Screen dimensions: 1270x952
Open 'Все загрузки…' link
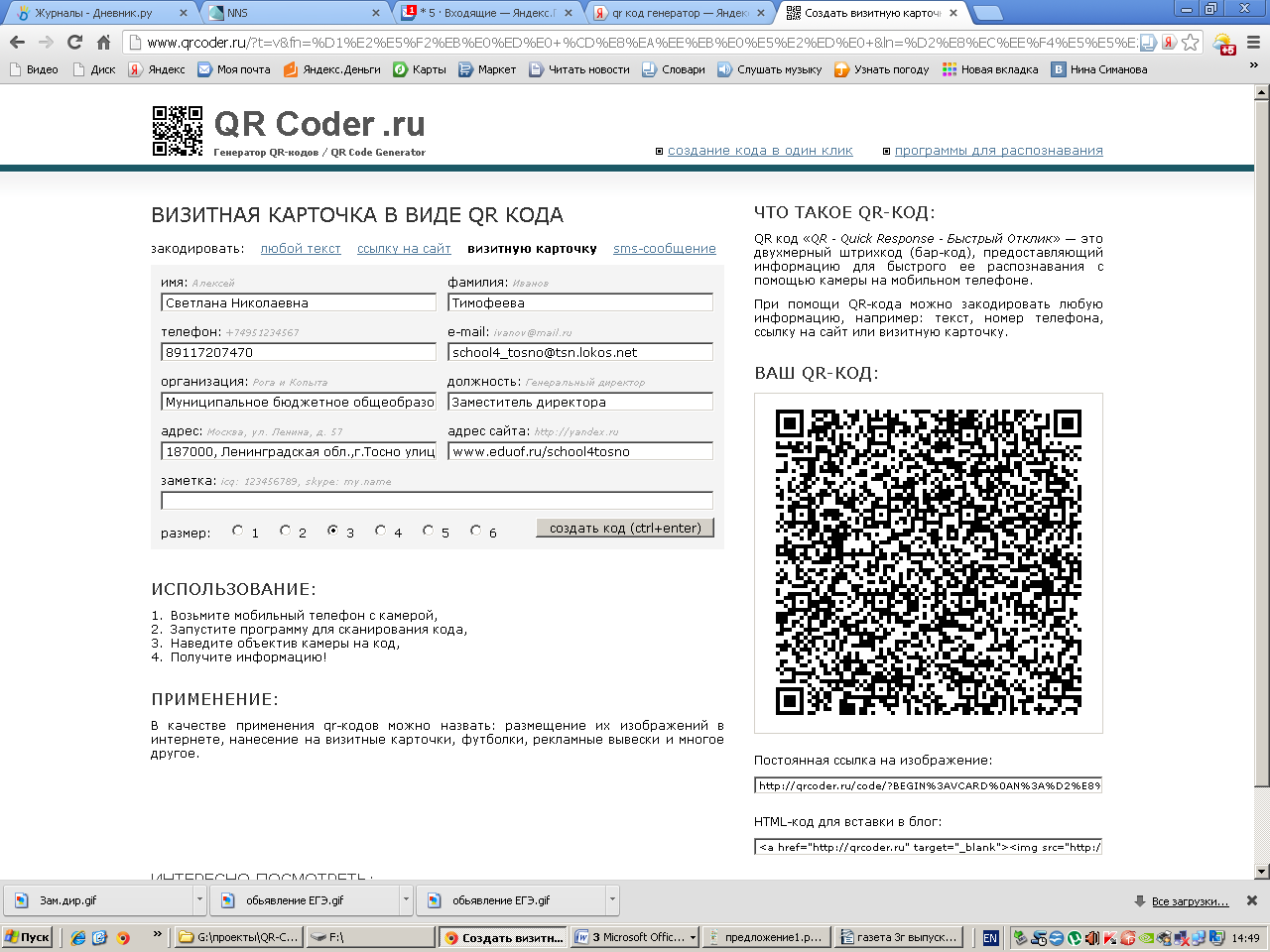coord(1190,901)
